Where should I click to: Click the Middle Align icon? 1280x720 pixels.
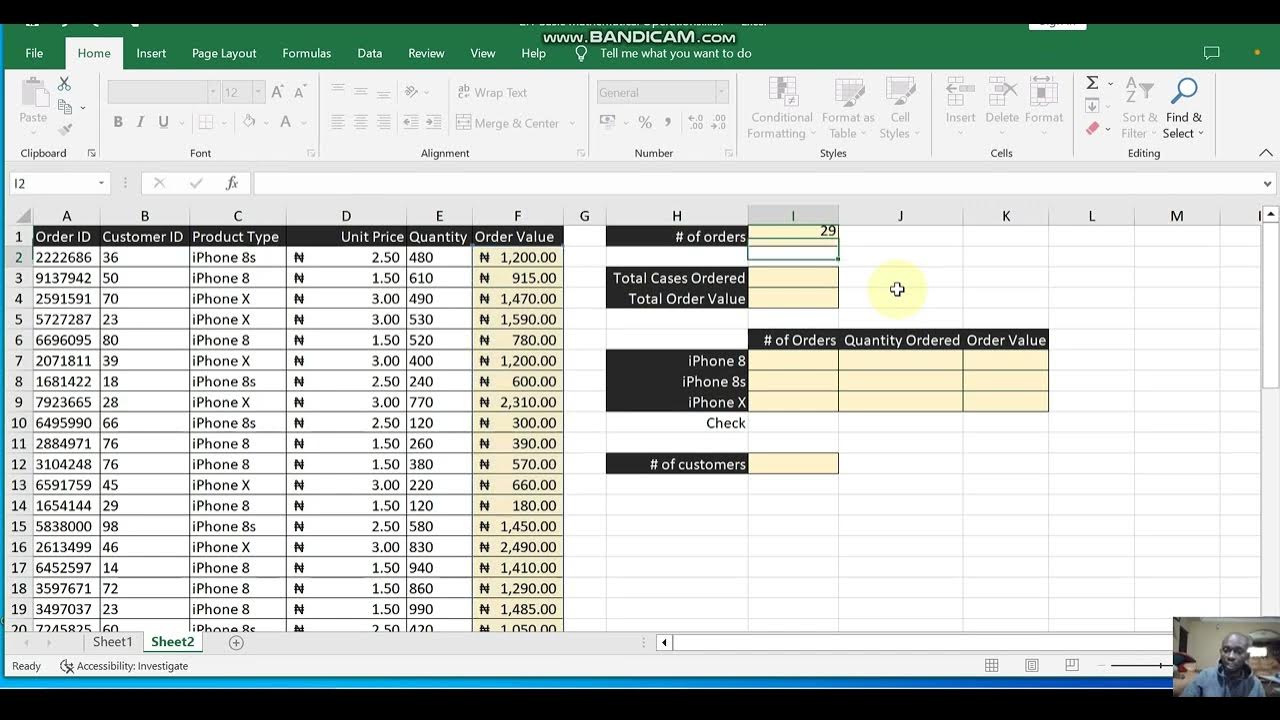point(360,92)
